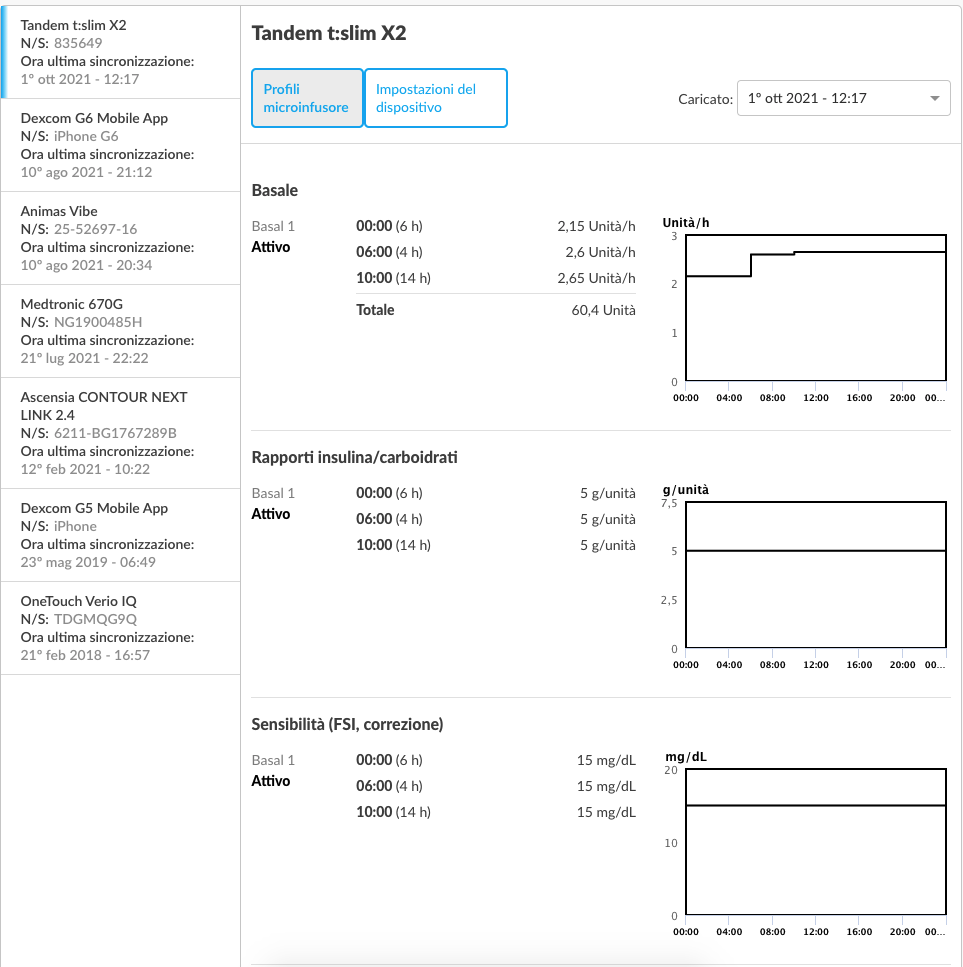The width and height of the screenshot is (963, 967).
Task: Select Animas Vibe device
Action: [x=121, y=239]
